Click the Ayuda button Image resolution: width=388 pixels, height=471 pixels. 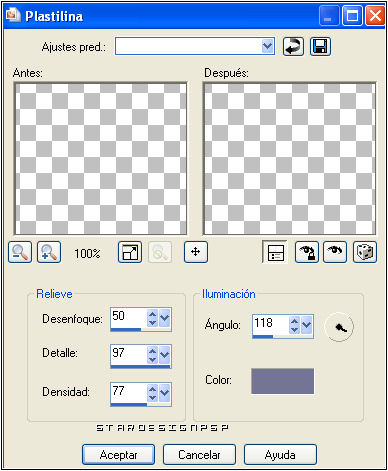(280, 455)
